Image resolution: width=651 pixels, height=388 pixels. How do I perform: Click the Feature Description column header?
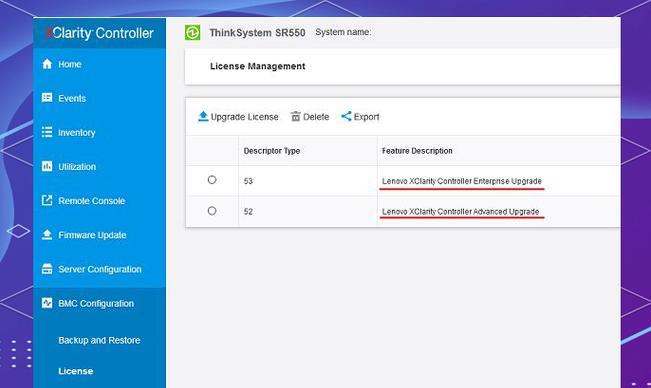[x=417, y=151]
